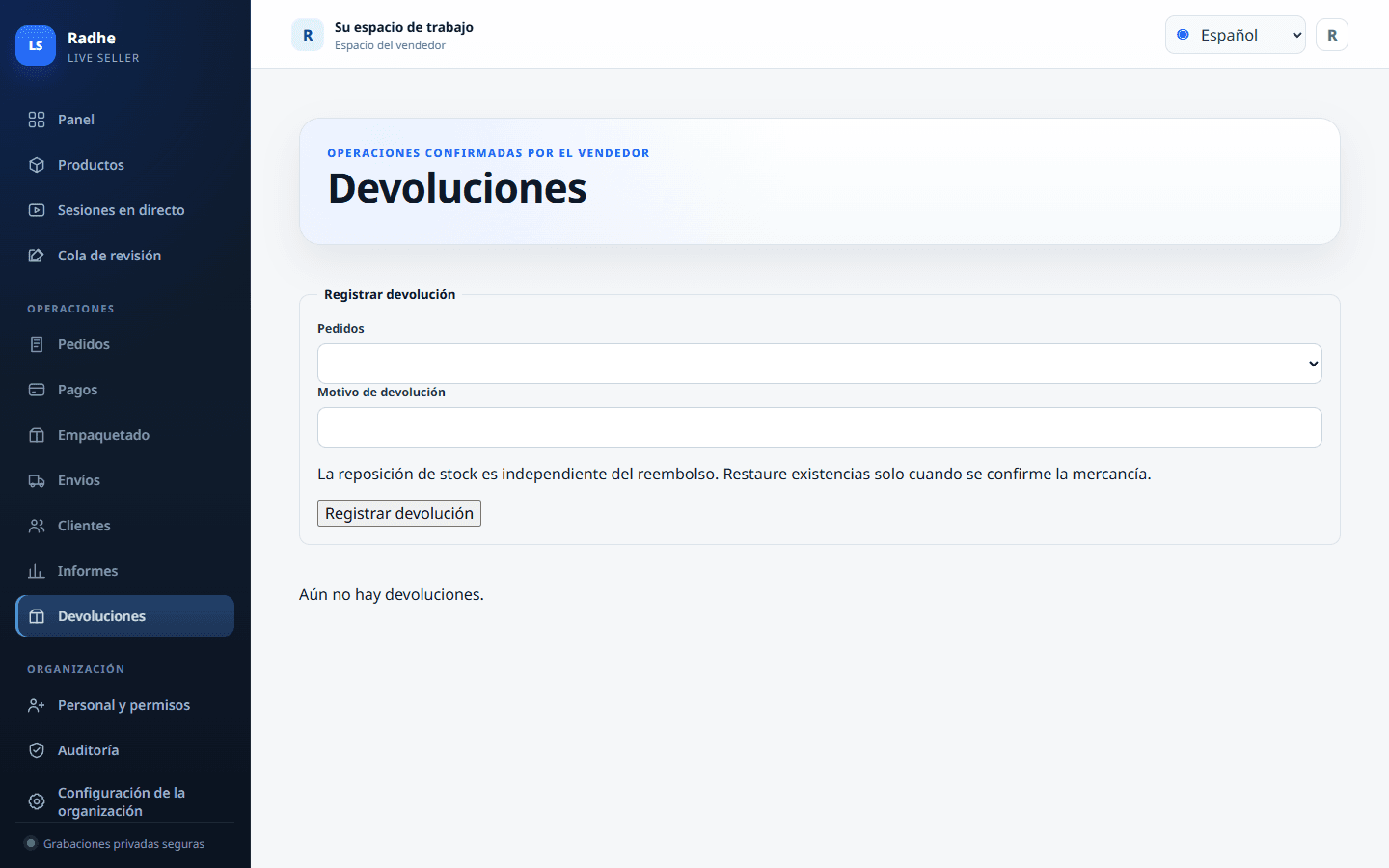Viewport: 1389px width, 868px height.
Task: Click the Panel grid icon in sidebar
Action: click(37, 120)
